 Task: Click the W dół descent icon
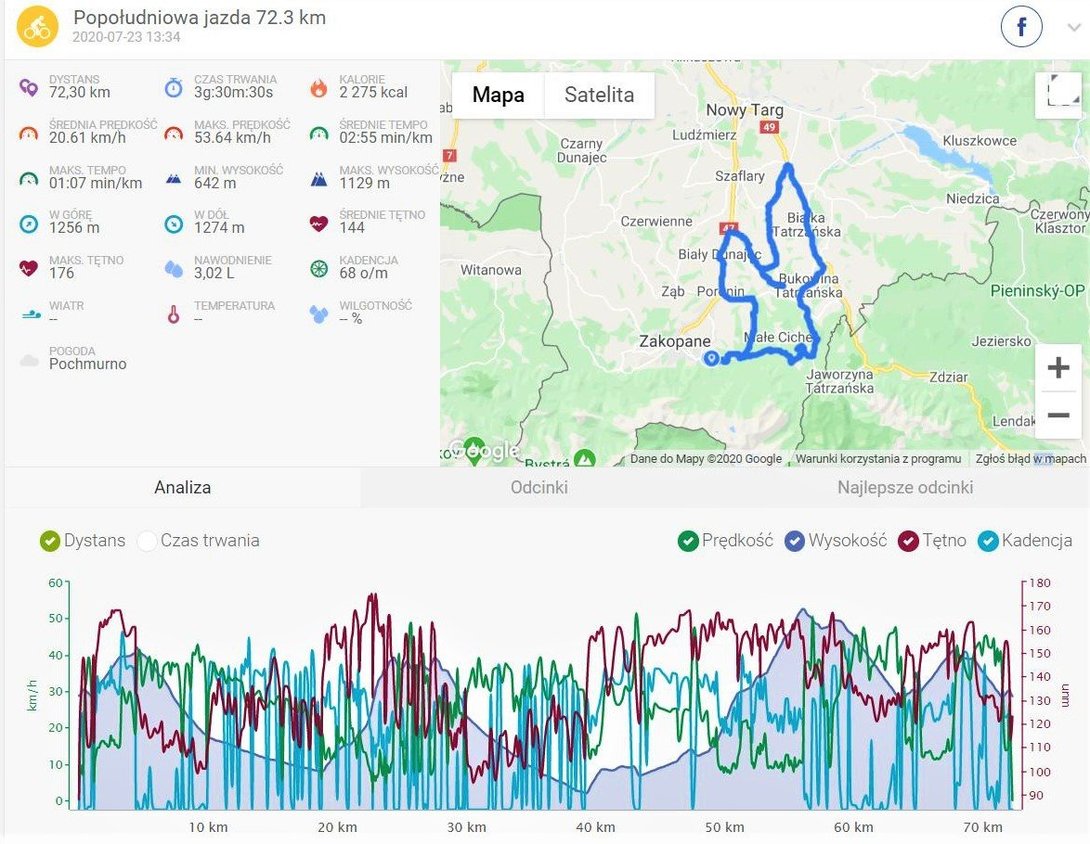pyautogui.click(x=174, y=224)
